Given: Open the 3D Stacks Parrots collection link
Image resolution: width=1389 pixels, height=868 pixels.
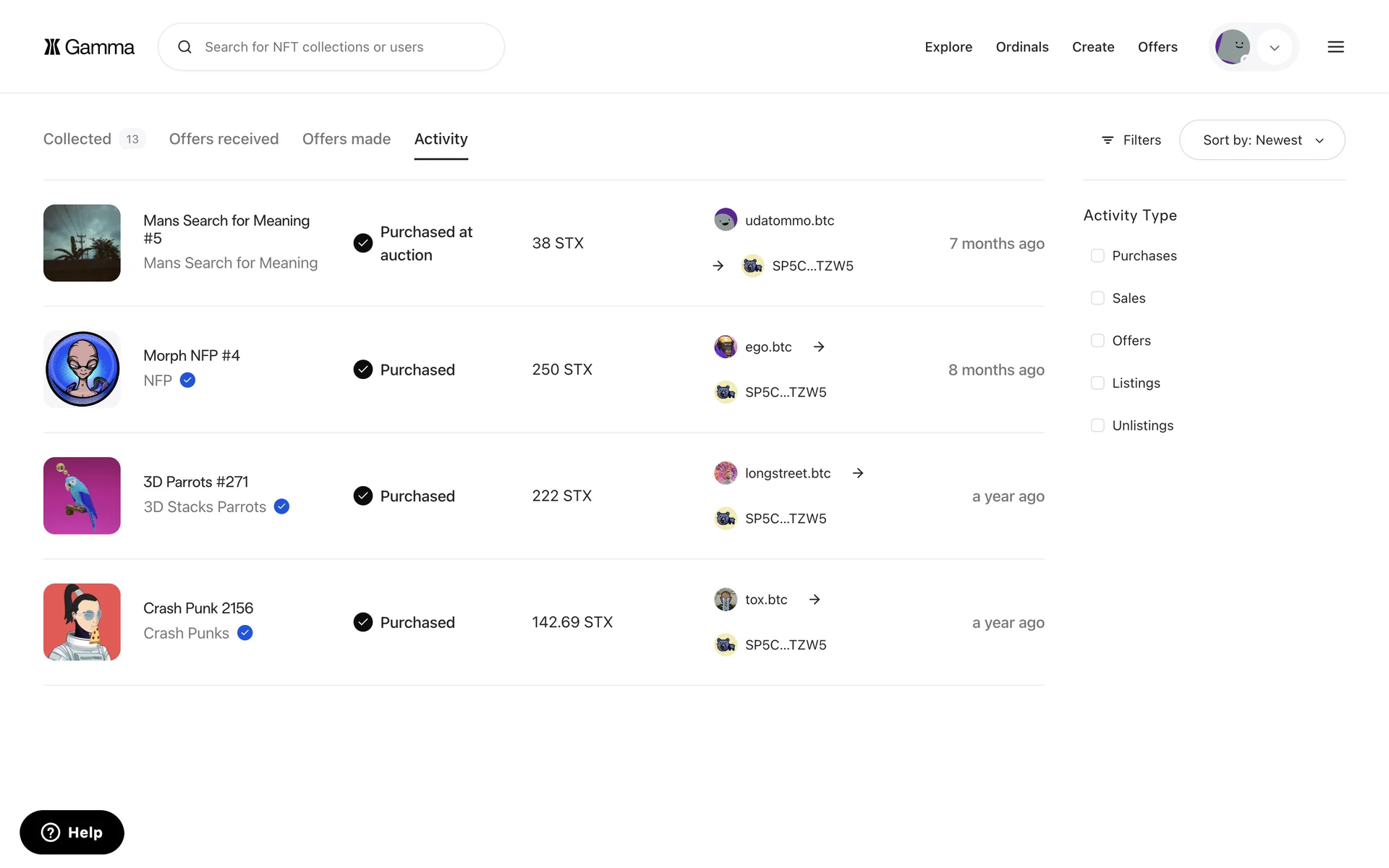Looking at the screenshot, I should tap(205, 507).
